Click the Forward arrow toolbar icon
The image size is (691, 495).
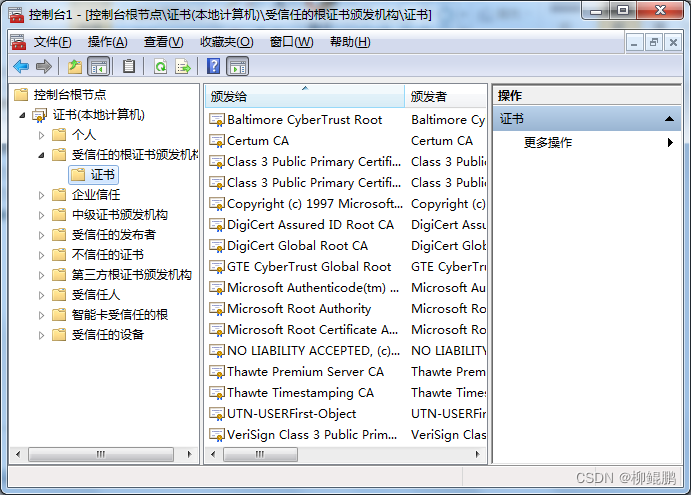[44, 67]
